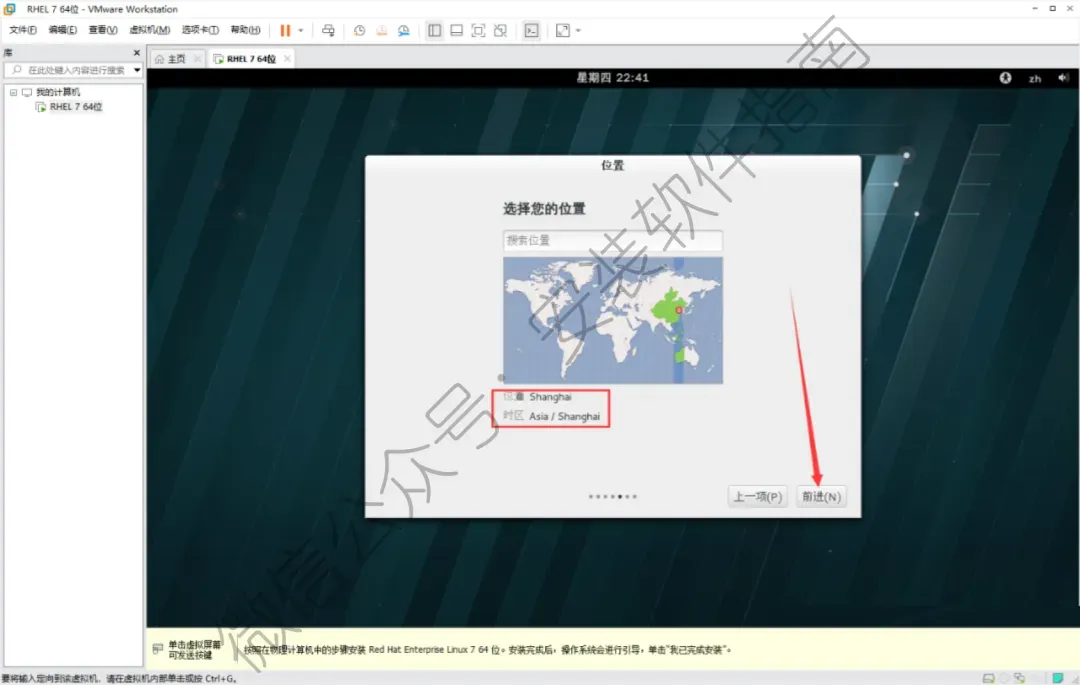Click the hard disk status icon
Viewport: 1080px width, 685px height.
tap(988, 678)
